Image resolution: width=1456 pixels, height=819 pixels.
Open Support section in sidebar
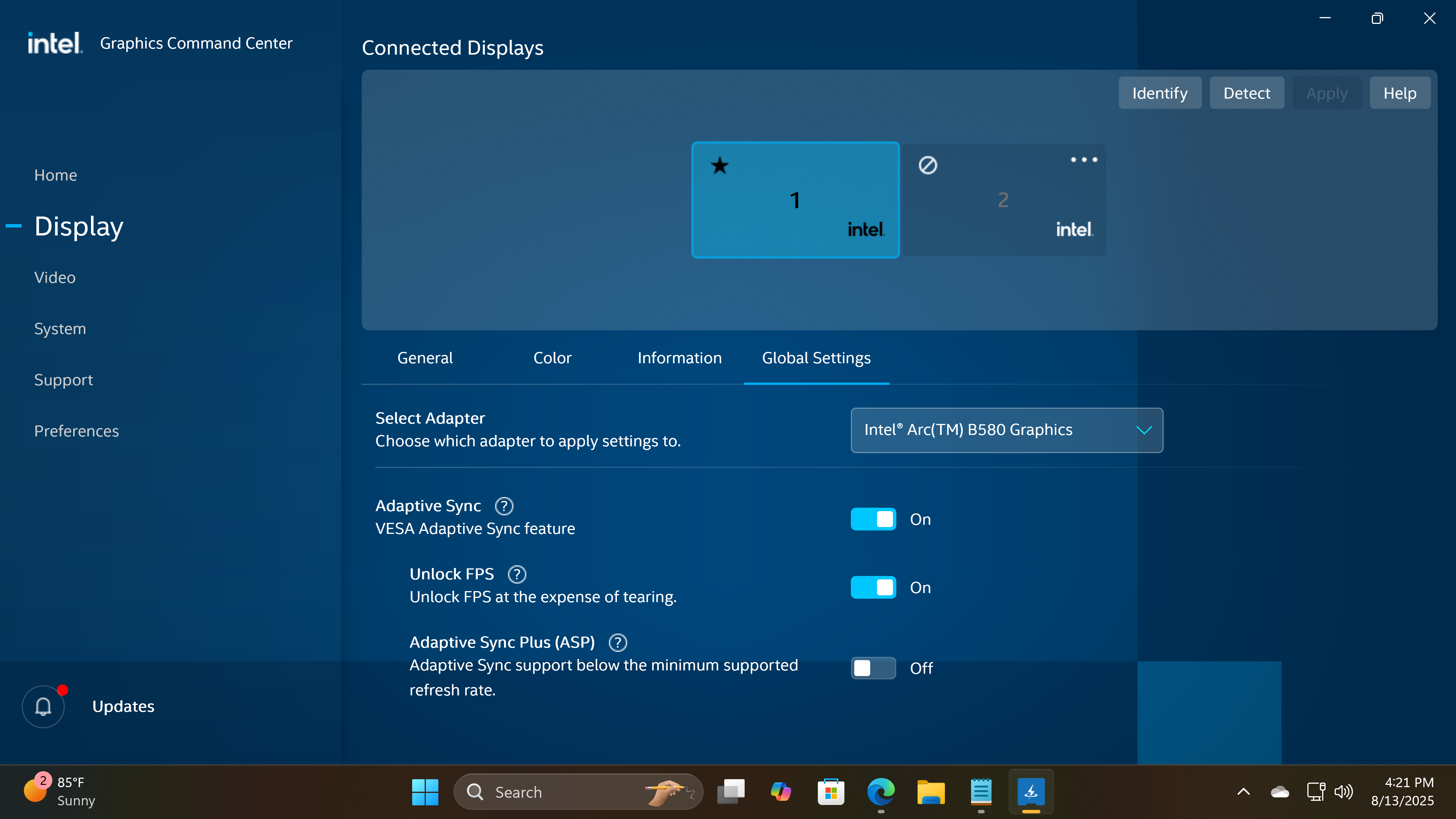(x=63, y=380)
